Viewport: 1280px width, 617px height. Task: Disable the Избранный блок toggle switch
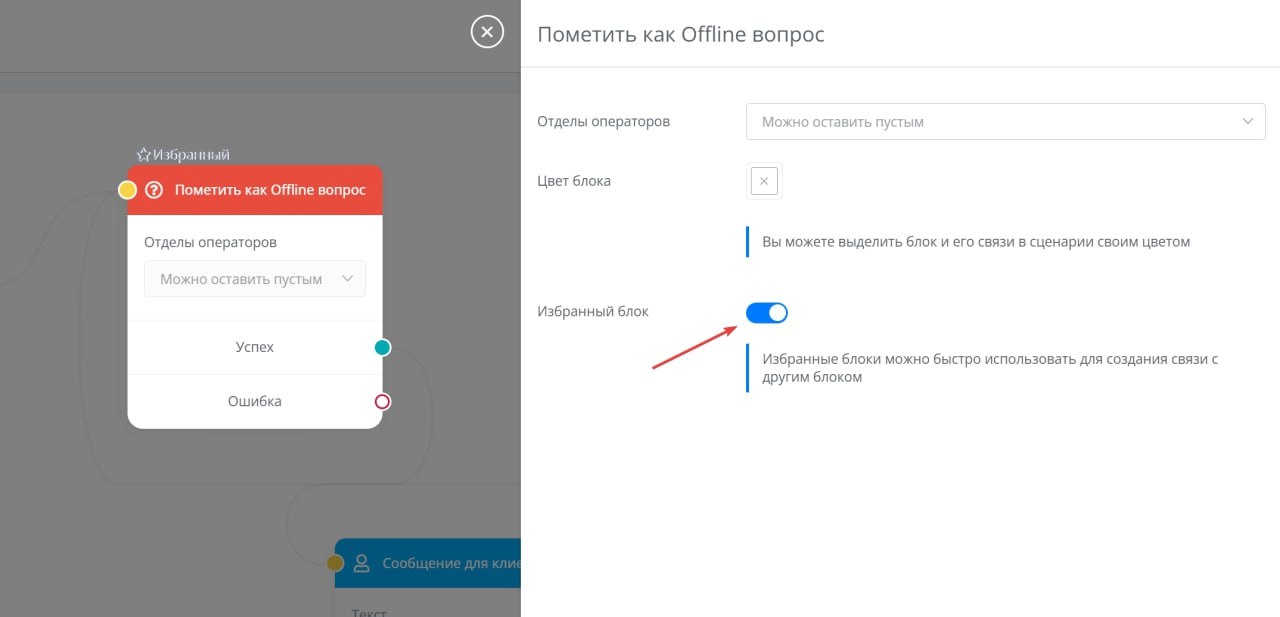click(767, 313)
